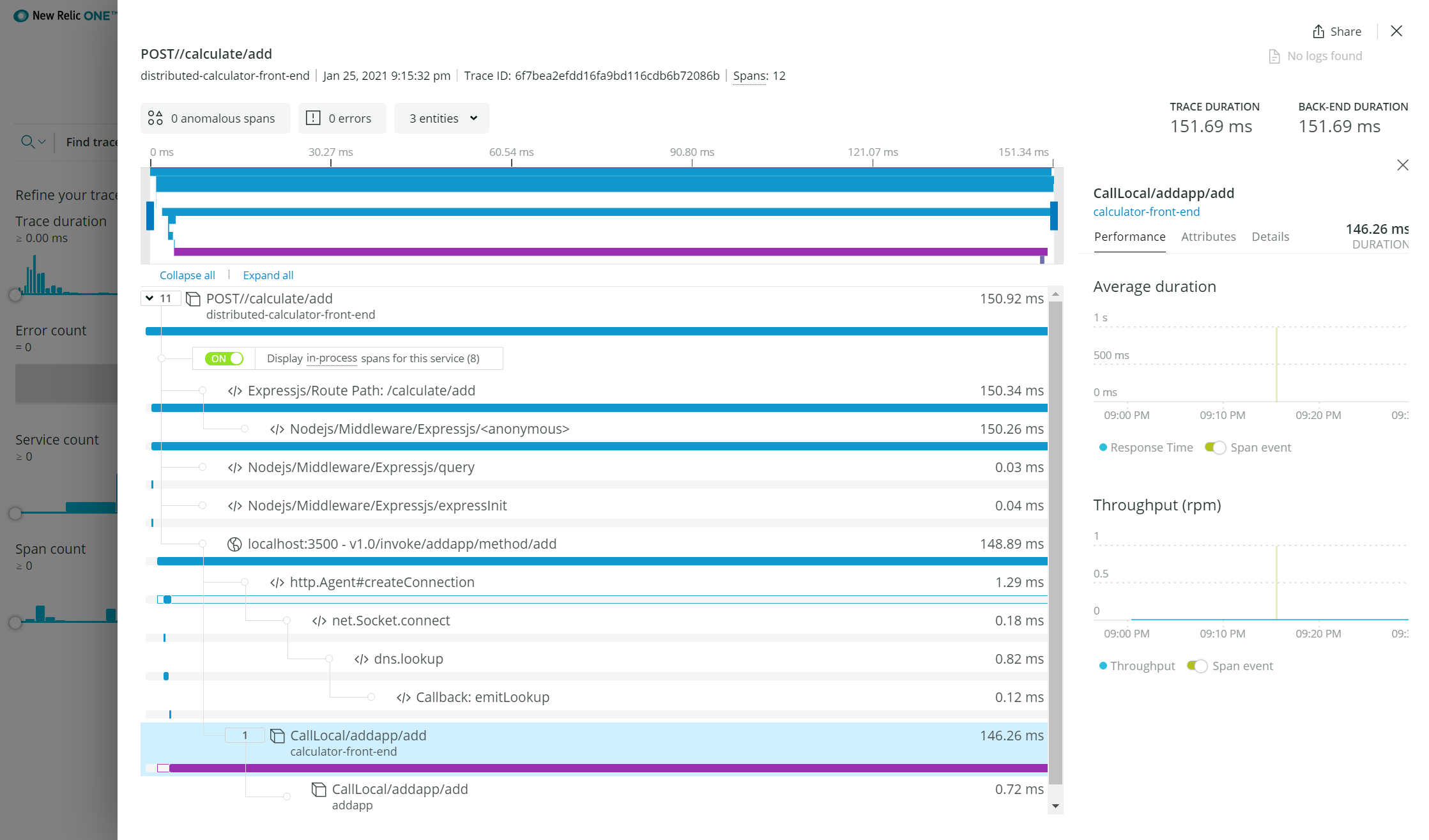Switch to the Attributes tab
Screen dimensions: 1429x840
[1208, 236]
